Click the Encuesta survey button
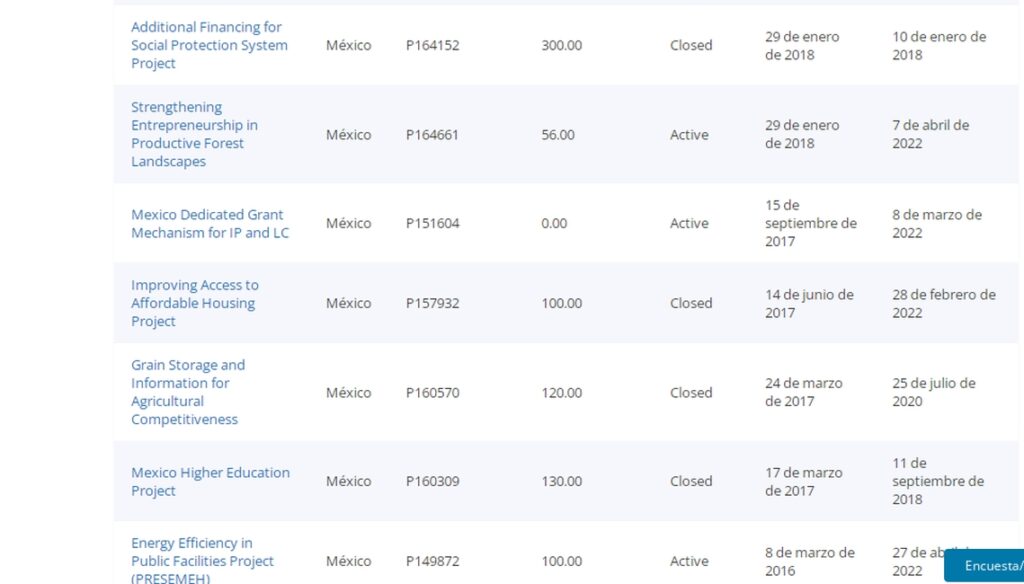The height and width of the screenshot is (584, 1024). pyautogui.click(x=988, y=566)
